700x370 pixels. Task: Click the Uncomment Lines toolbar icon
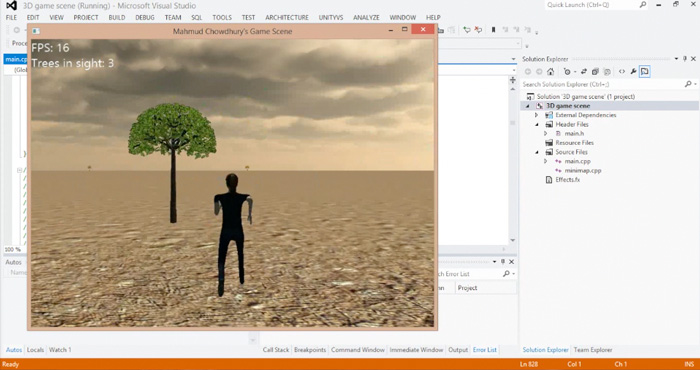tap(478, 30)
